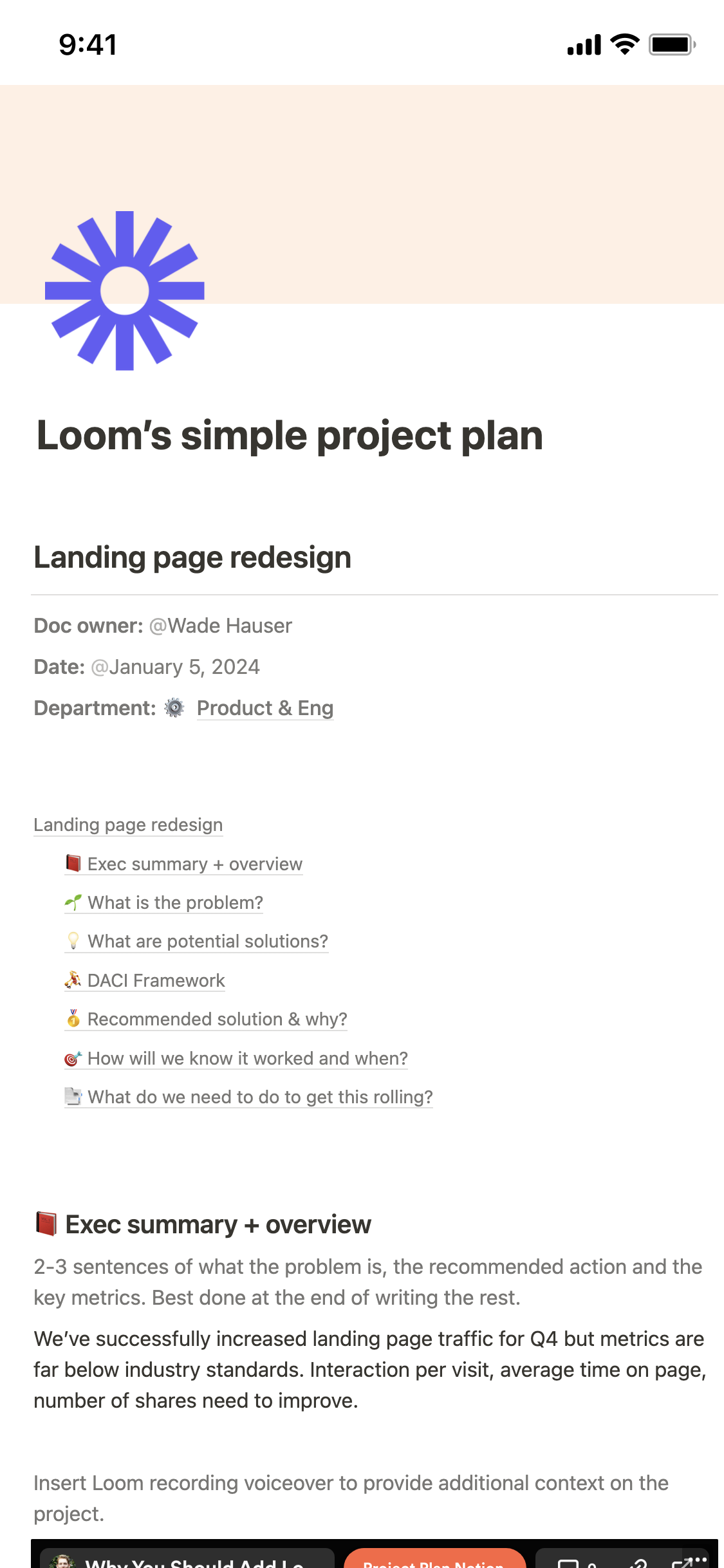This screenshot has height=1568, width=724.
Task: Click the gear emoji beside Department
Action: click(x=174, y=708)
